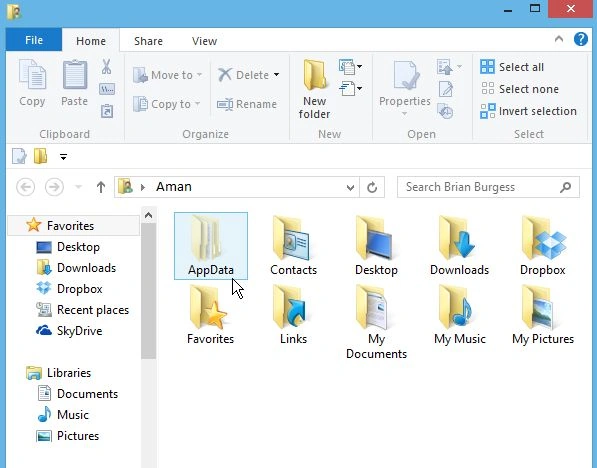Go back with the Back arrow
Image resolution: width=597 pixels, height=468 pixels.
click(26, 187)
